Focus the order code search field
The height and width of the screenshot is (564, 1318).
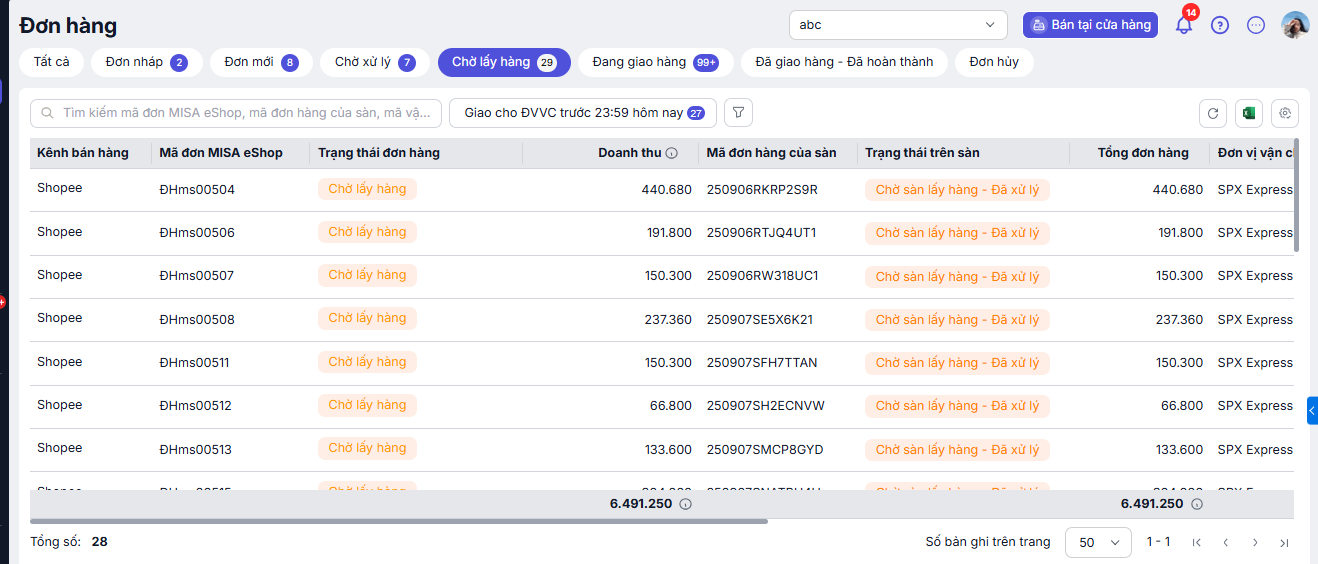click(x=236, y=113)
